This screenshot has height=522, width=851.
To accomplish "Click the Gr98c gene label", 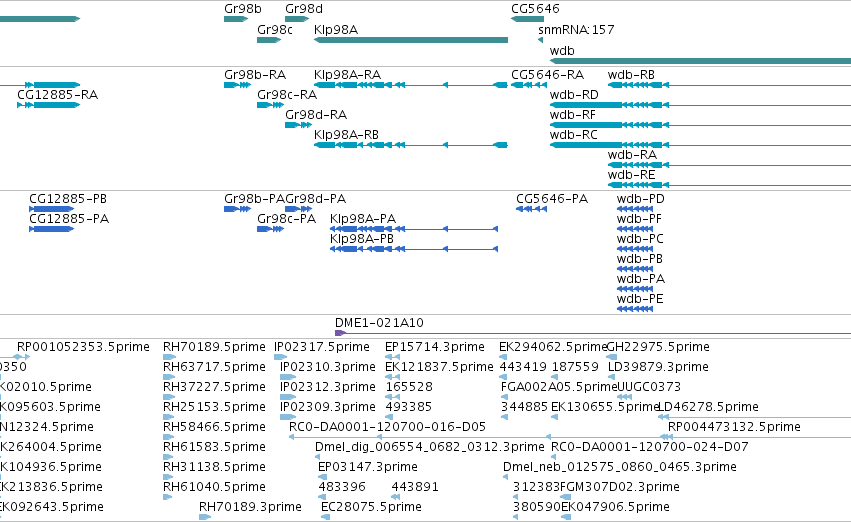I will click(275, 29).
